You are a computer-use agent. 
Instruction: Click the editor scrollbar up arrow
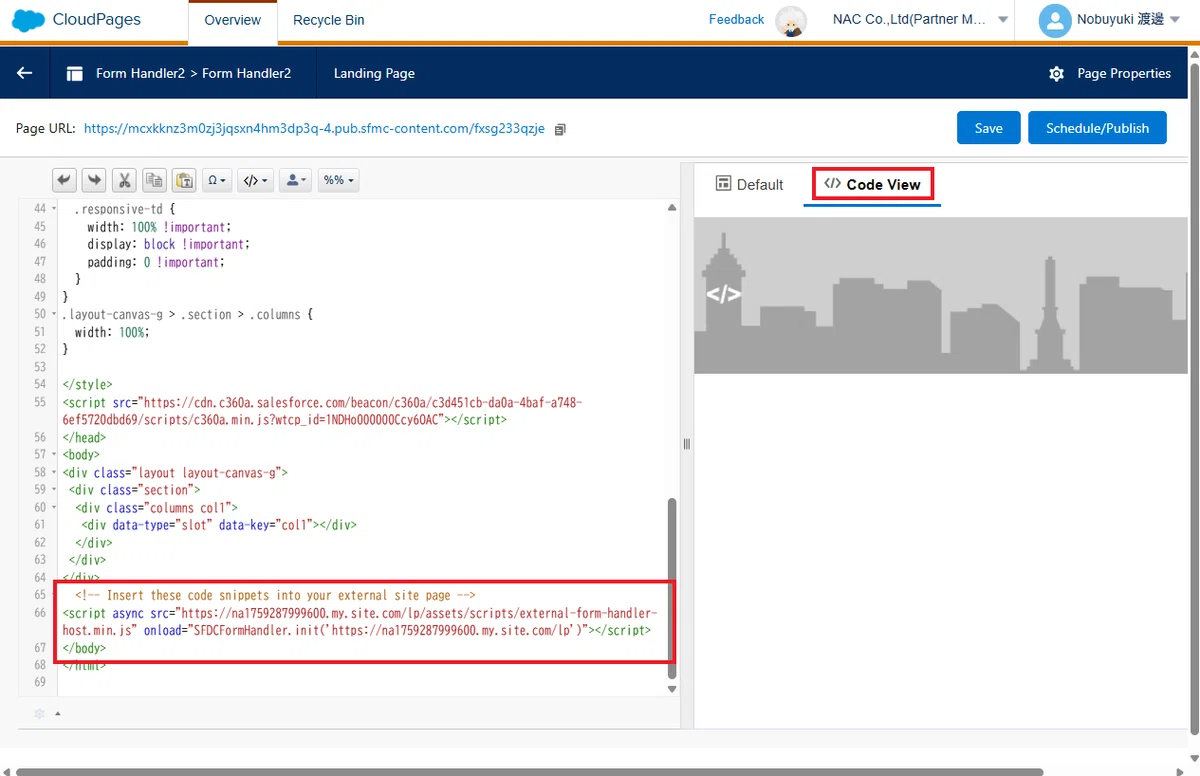[672, 207]
